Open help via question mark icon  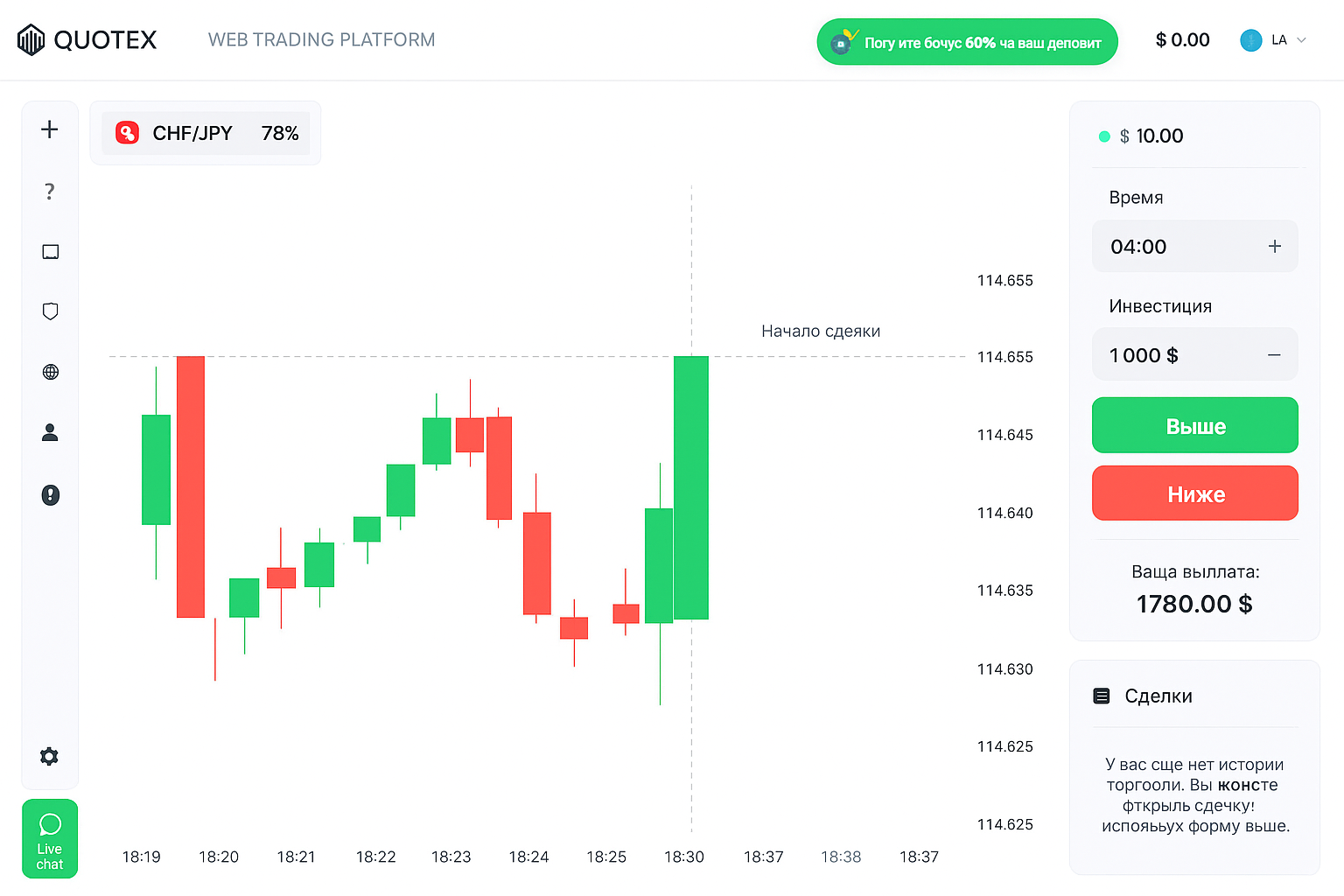coord(50,192)
